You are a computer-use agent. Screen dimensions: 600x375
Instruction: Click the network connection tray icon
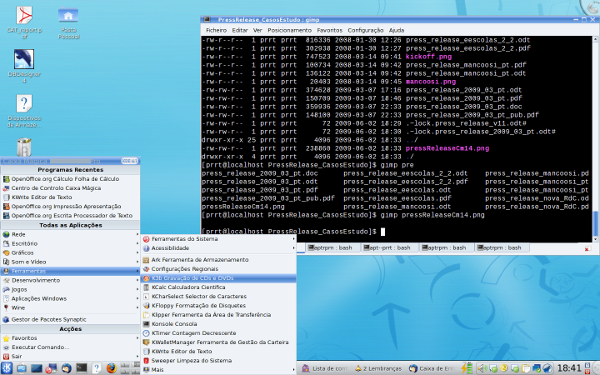tap(536, 369)
